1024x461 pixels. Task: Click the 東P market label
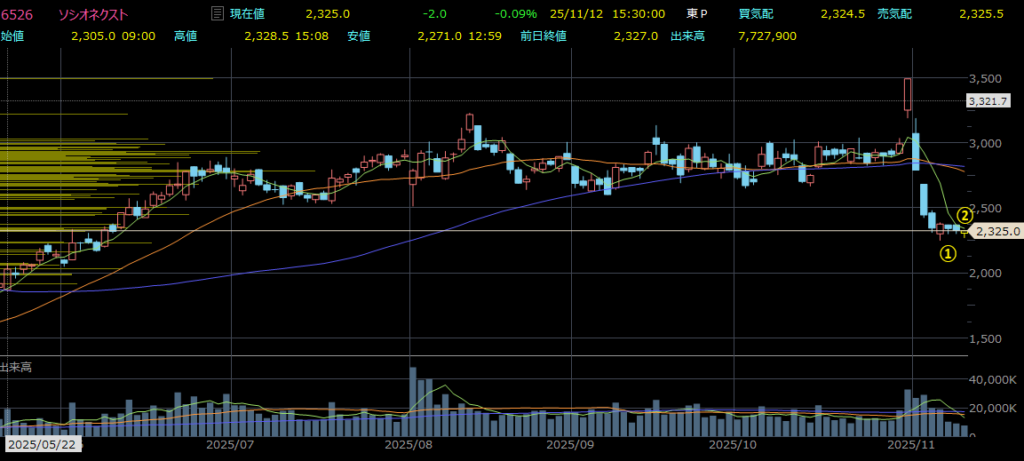pos(697,15)
